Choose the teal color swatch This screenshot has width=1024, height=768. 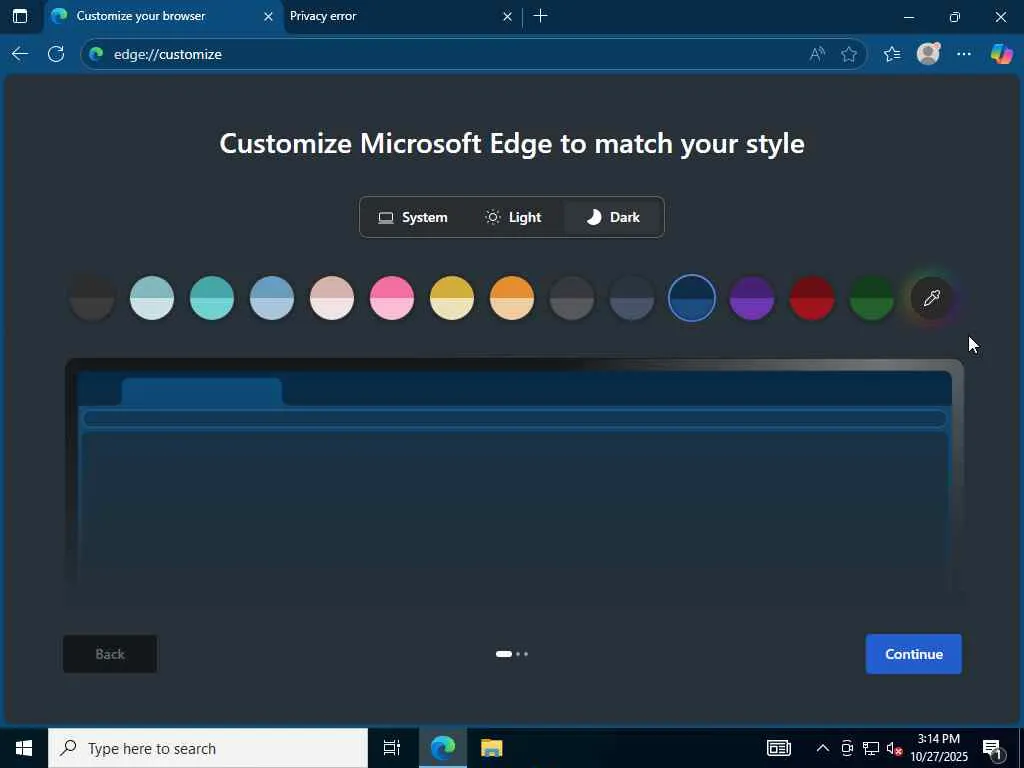click(212, 298)
